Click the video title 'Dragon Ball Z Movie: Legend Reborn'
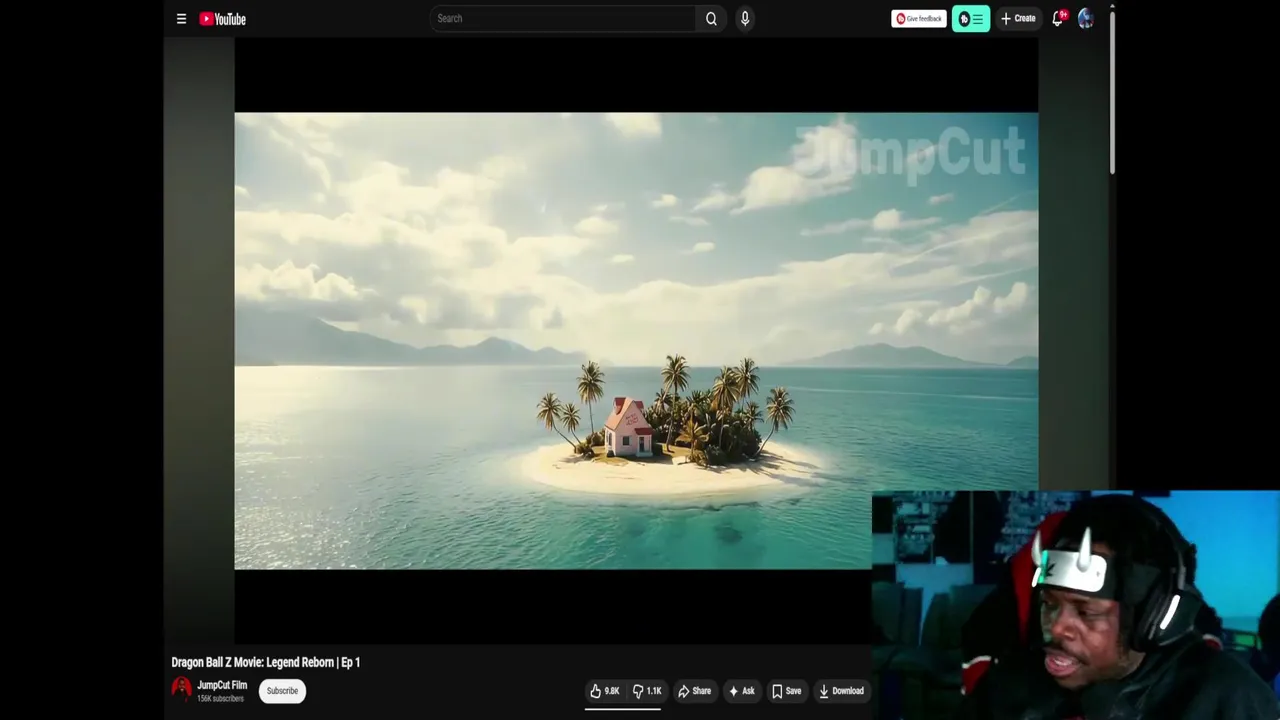 [x=266, y=662]
